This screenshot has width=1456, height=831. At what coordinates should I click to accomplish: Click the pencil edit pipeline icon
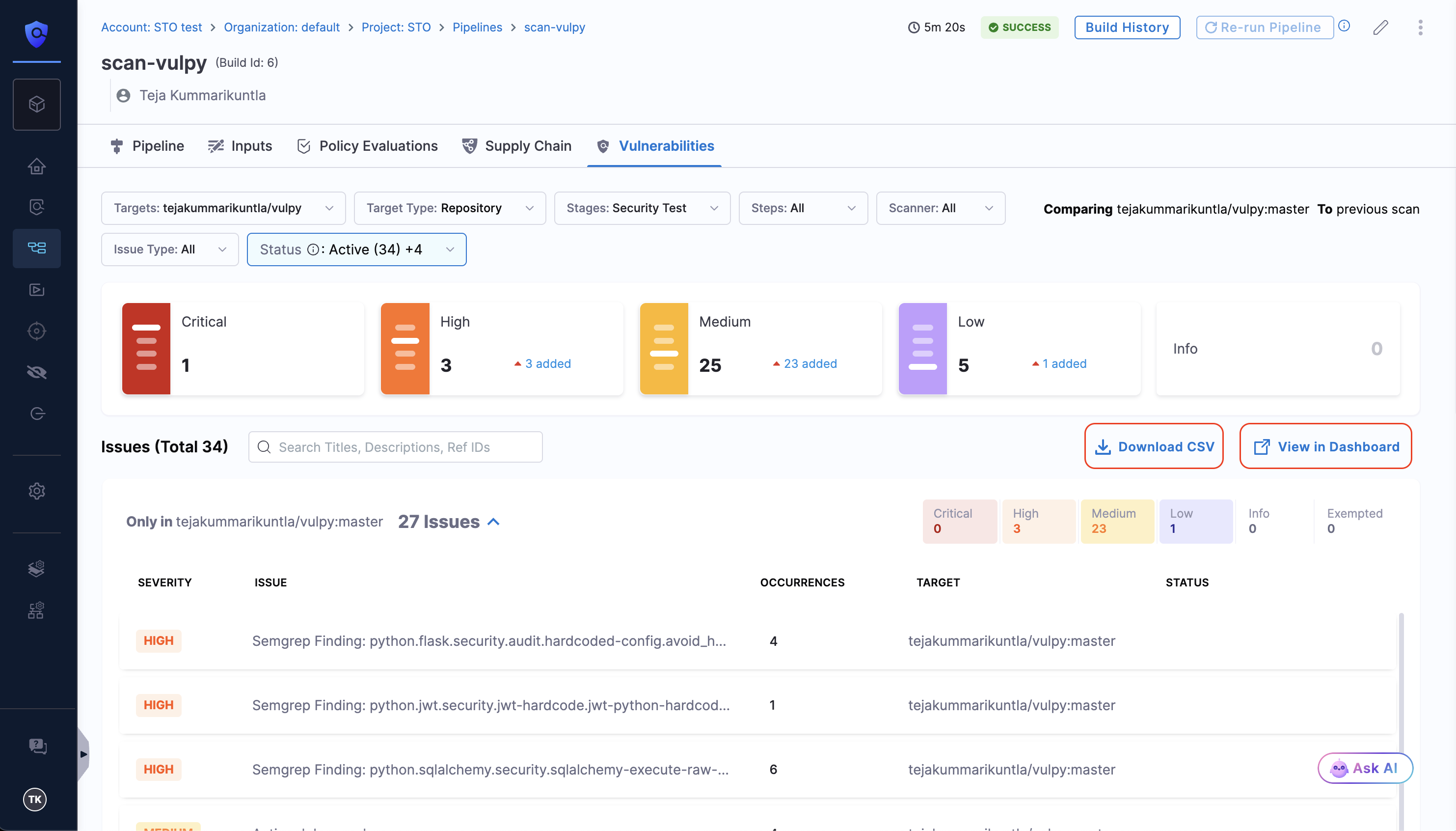1380,28
